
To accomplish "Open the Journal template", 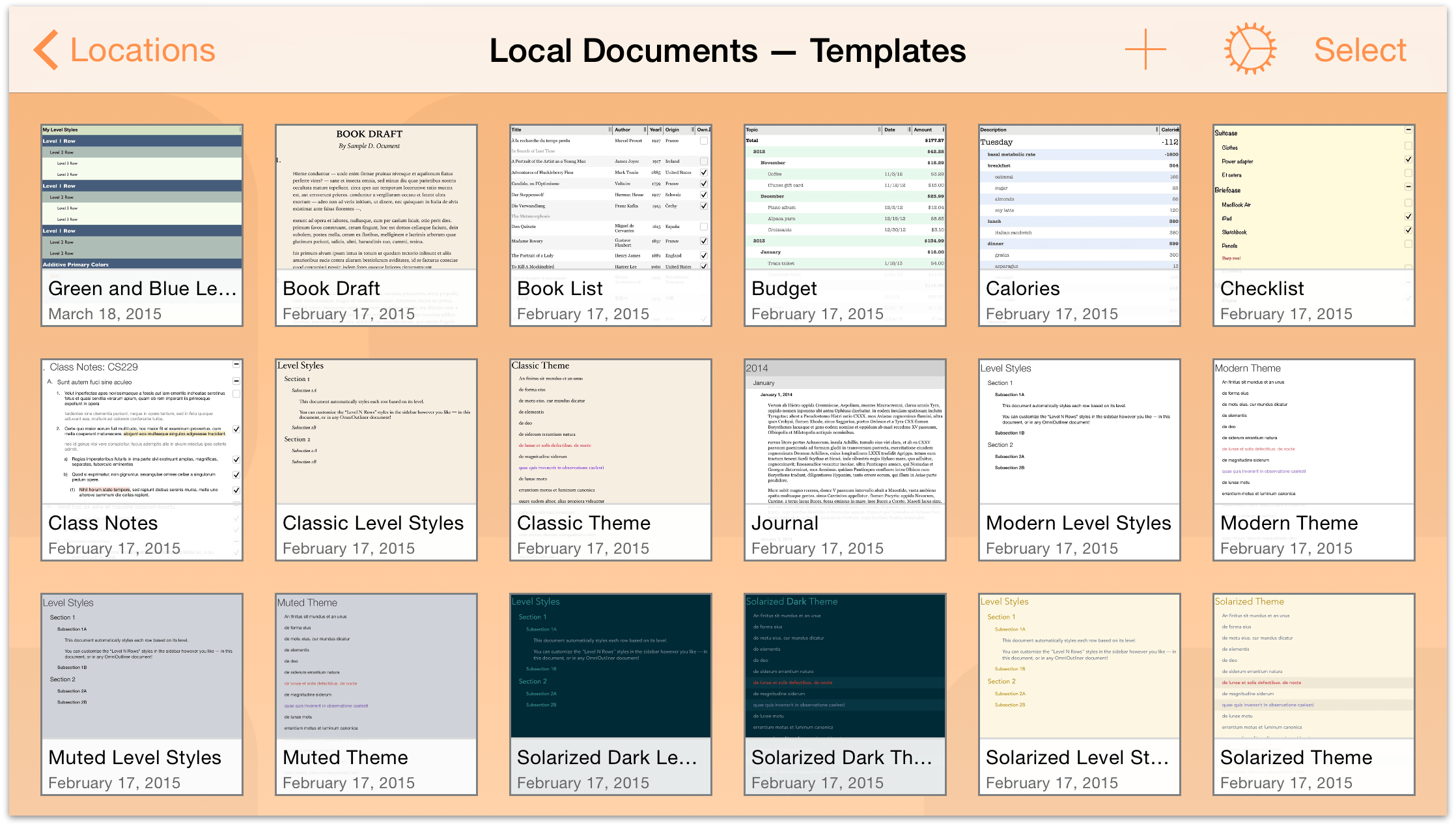I will (x=845, y=460).
